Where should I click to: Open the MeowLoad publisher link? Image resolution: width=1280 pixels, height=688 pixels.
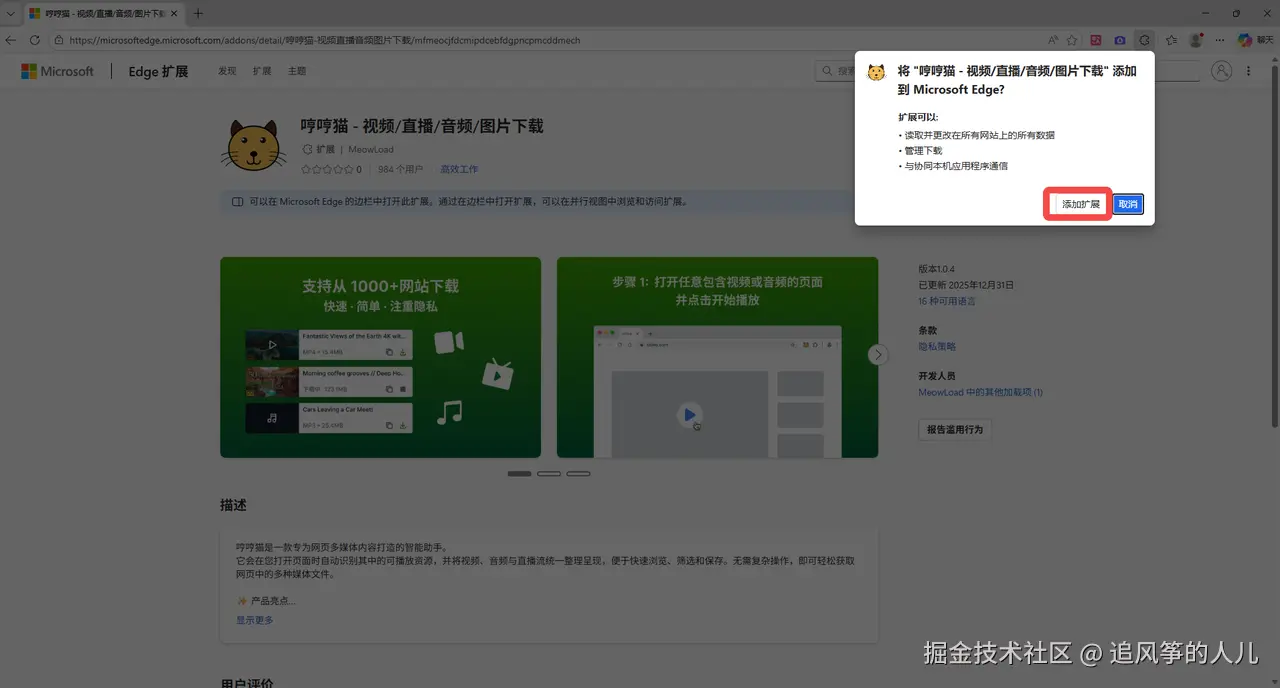[x=371, y=149]
